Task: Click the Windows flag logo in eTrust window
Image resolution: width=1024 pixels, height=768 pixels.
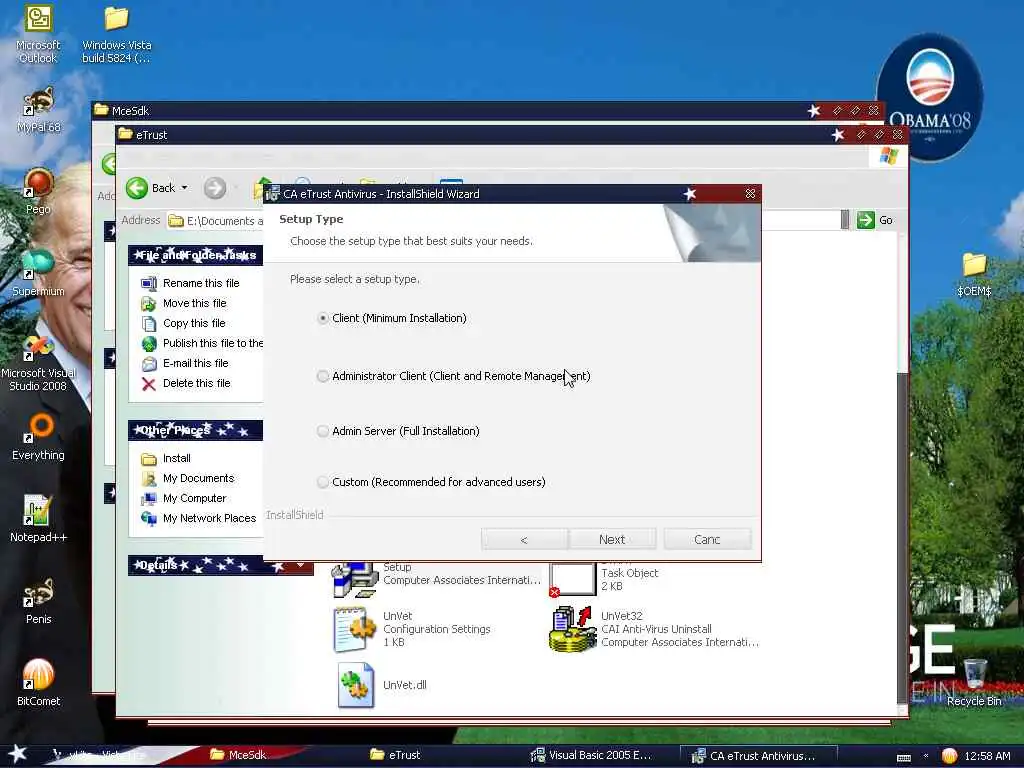Action: 889,156
